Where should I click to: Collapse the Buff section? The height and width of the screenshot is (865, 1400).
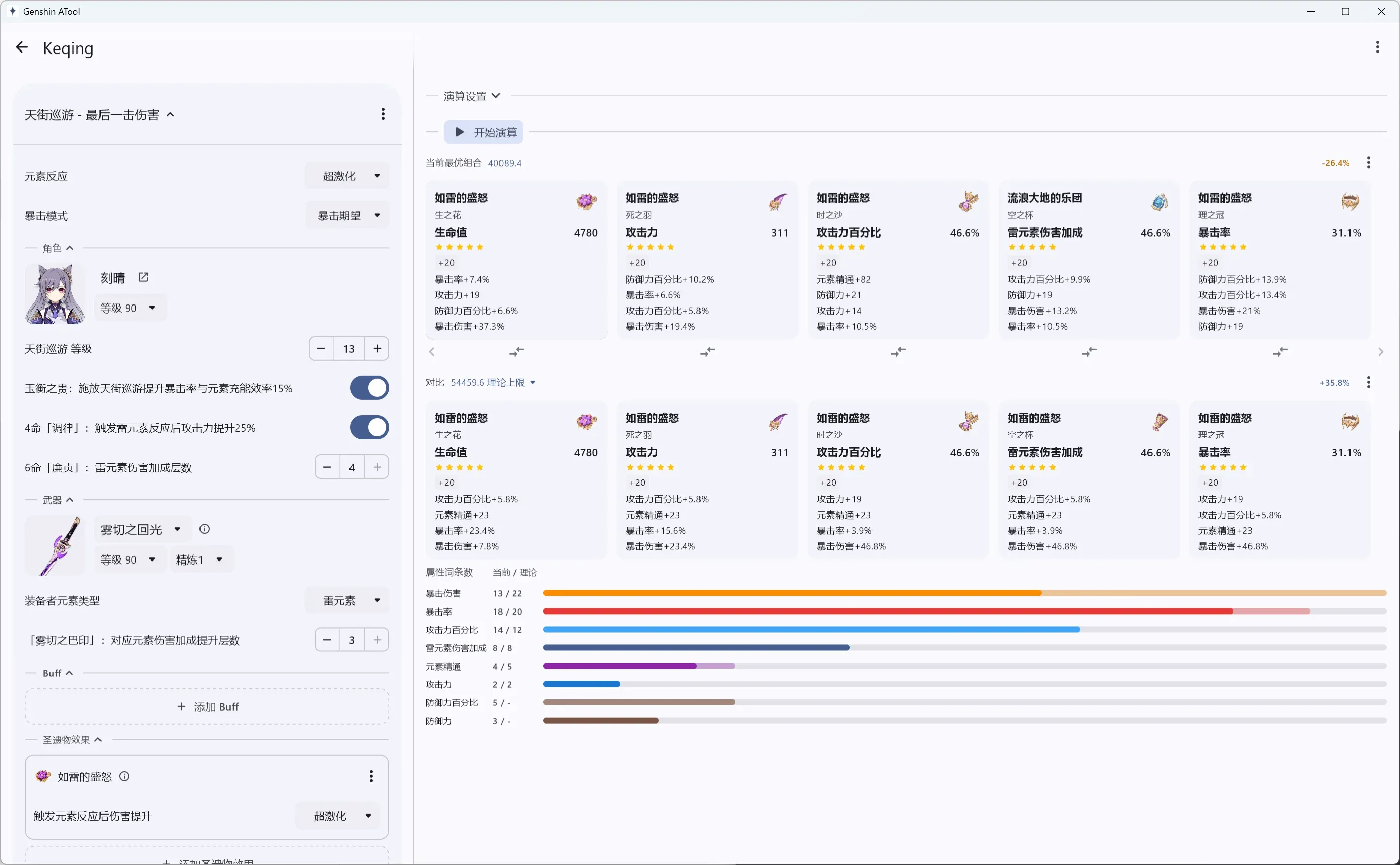pos(58,673)
